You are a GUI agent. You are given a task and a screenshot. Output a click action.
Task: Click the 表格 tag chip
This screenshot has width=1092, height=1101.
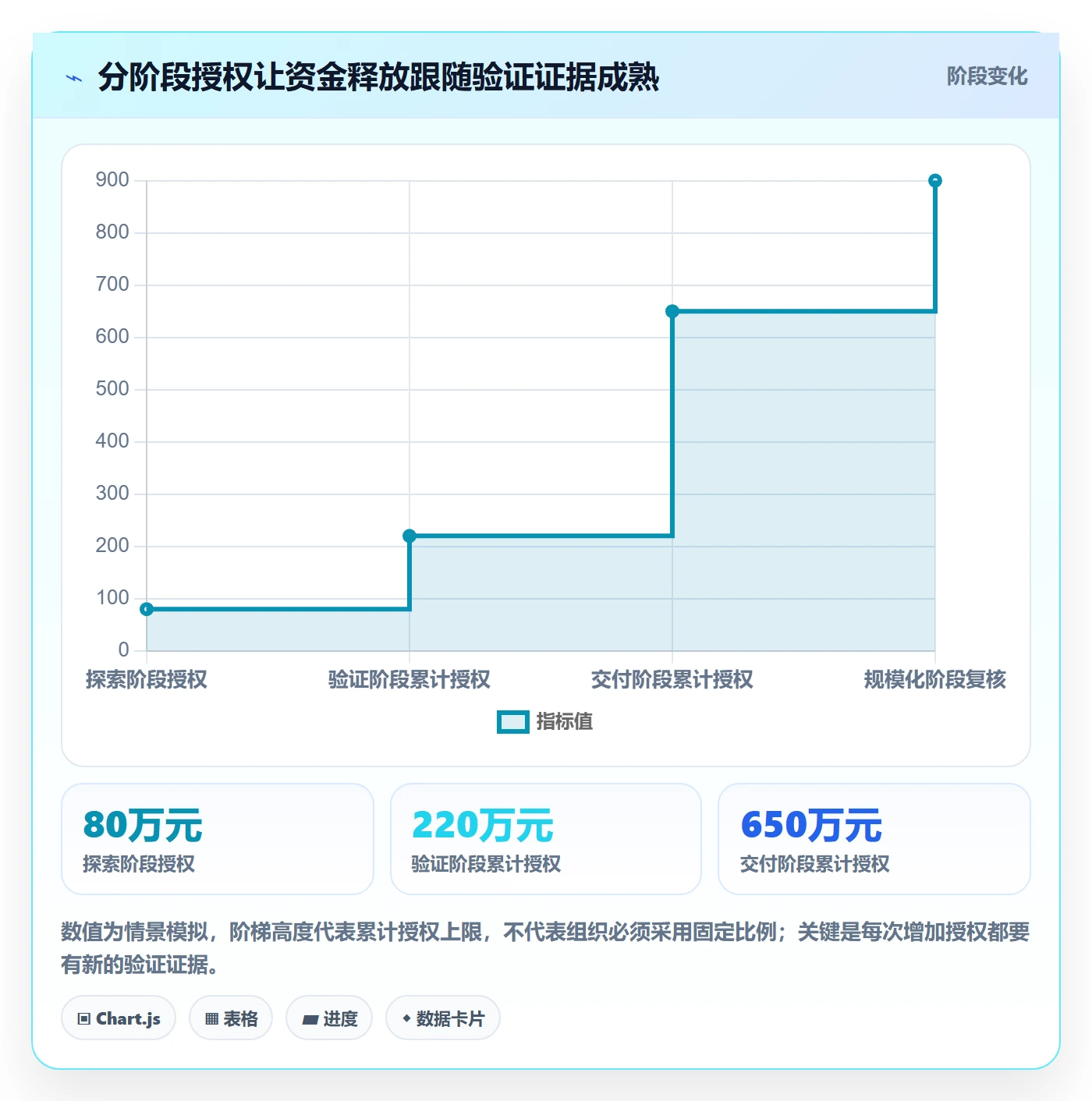[x=231, y=1018]
